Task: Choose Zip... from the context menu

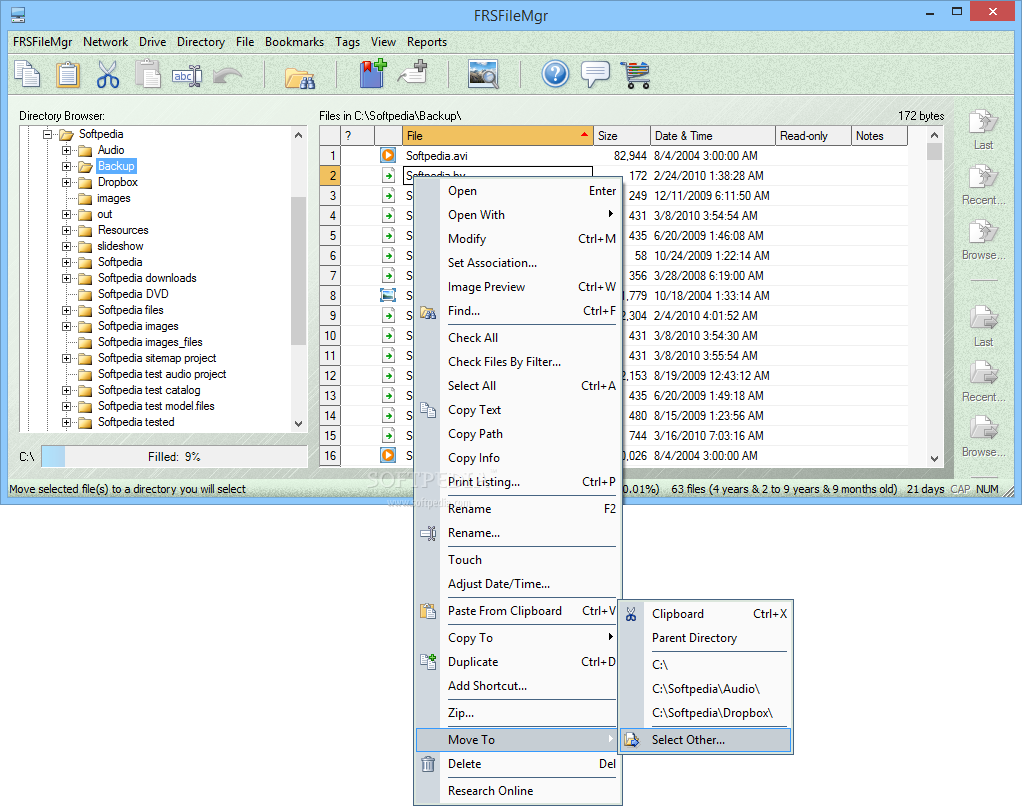Action: pyautogui.click(x=518, y=713)
